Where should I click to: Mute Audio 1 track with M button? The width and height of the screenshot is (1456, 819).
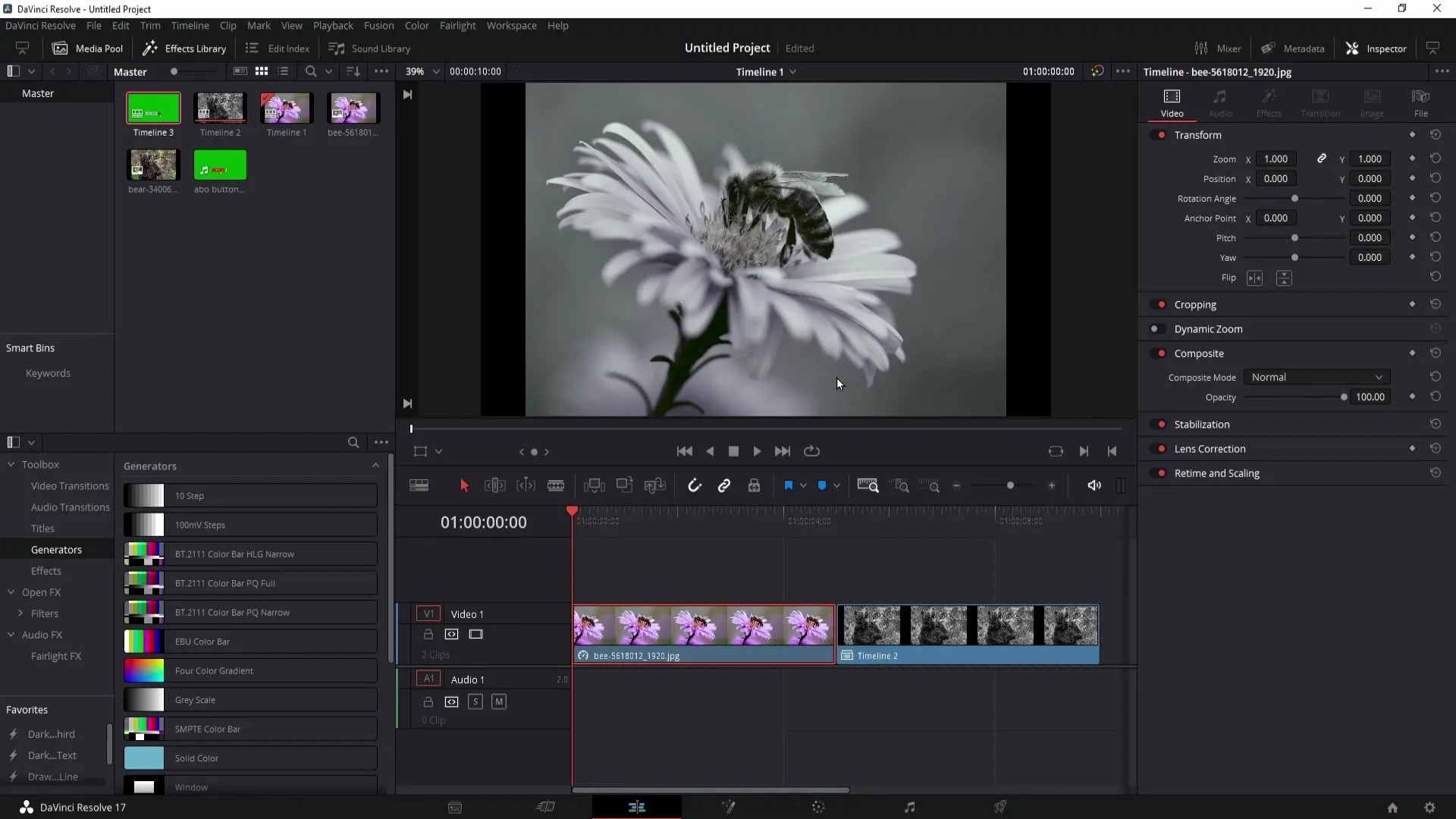tap(499, 702)
